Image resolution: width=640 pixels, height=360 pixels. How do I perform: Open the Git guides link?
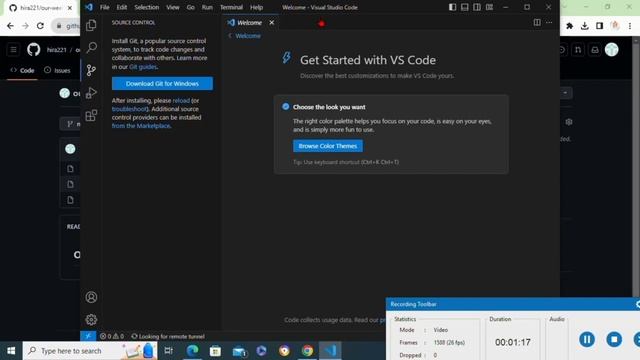tap(143, 67)
